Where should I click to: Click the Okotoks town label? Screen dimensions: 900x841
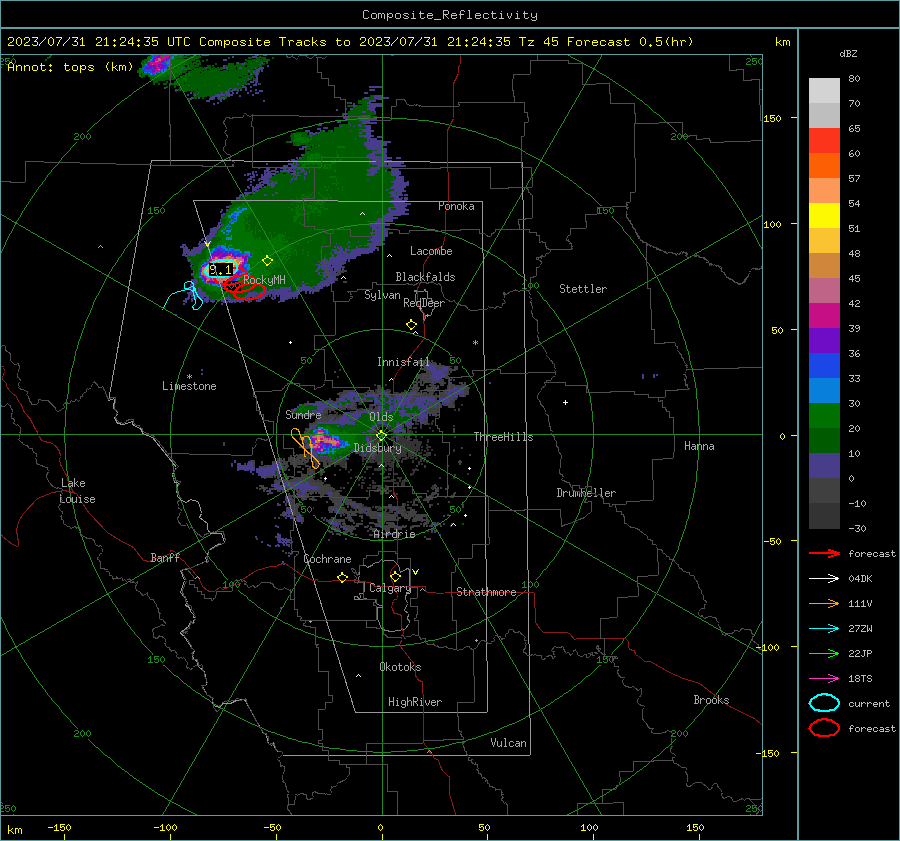(x=400, y=667)
